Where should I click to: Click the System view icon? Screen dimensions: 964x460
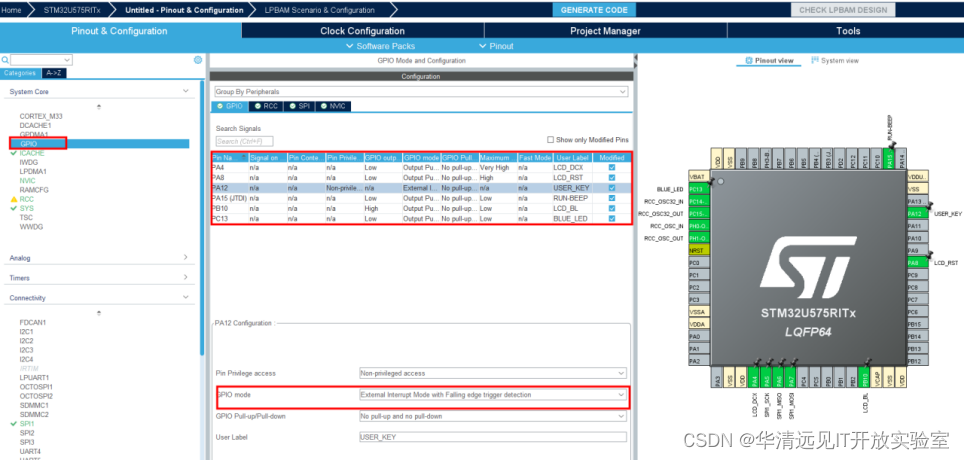point(815,60)
